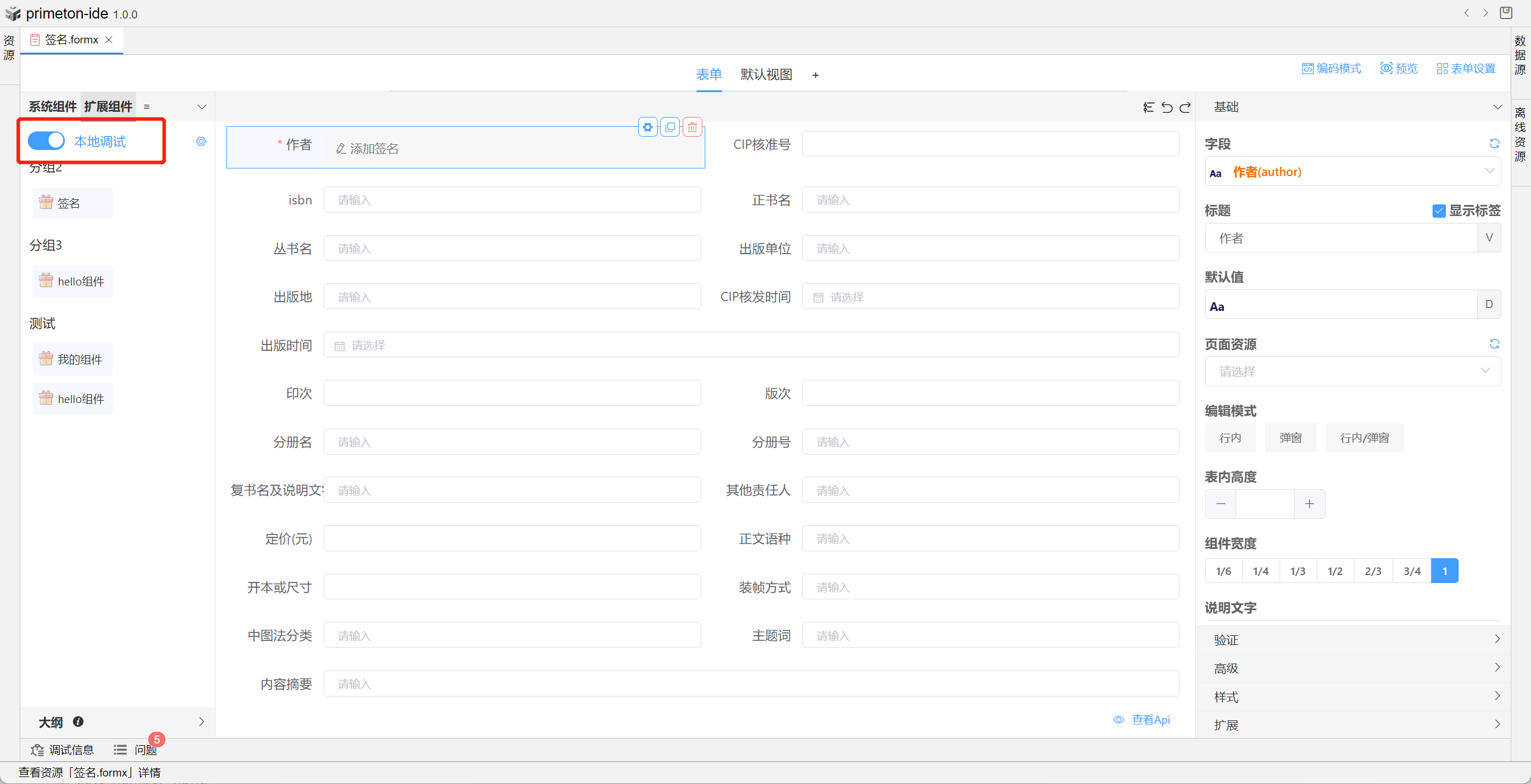The width and height of the screenshot is (1531, 784).
Task: Click the redo arrow icon
Action: pyautogui.click(x=1185, y=108)
